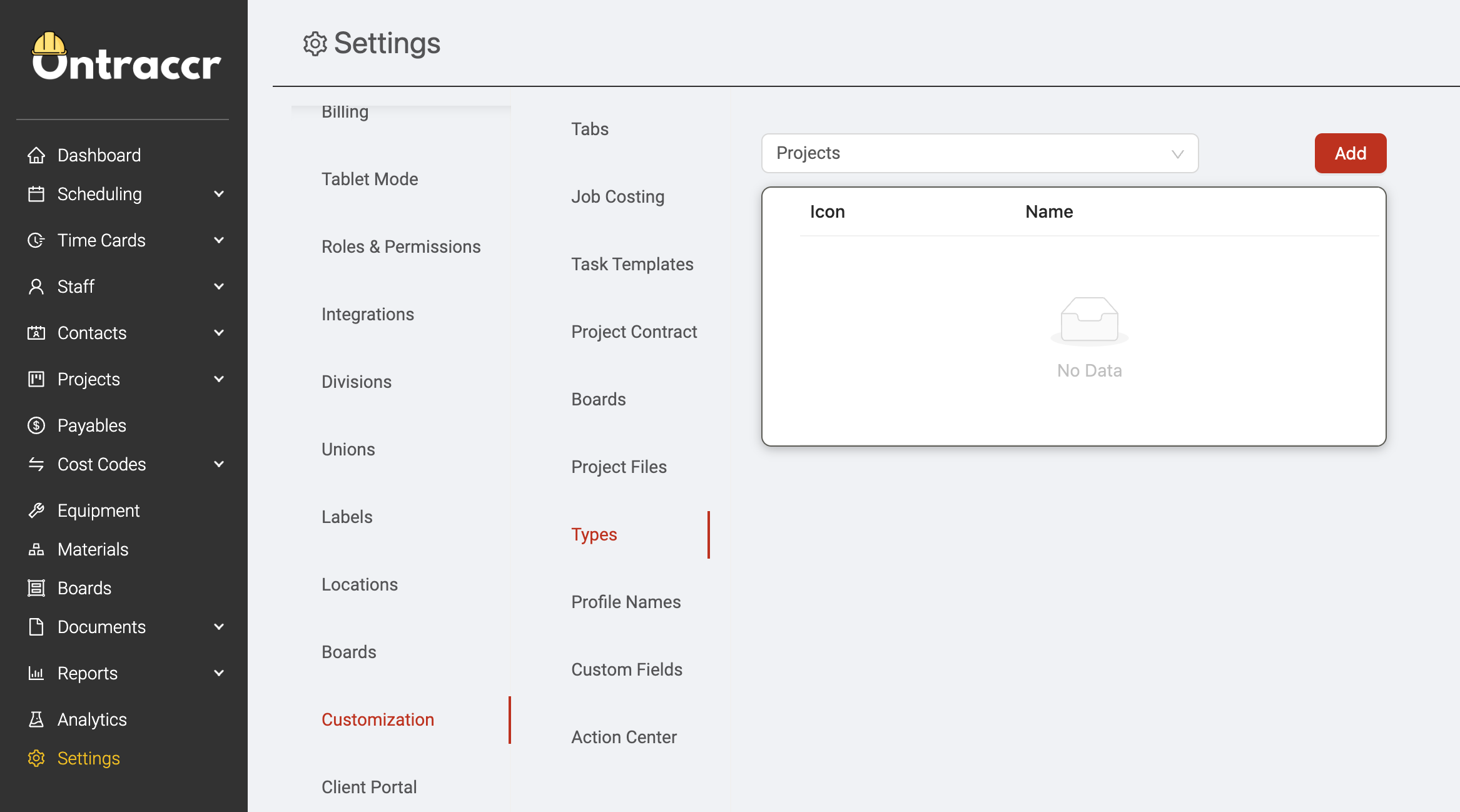Expand the Reports menu chevron

click(219, 673)
